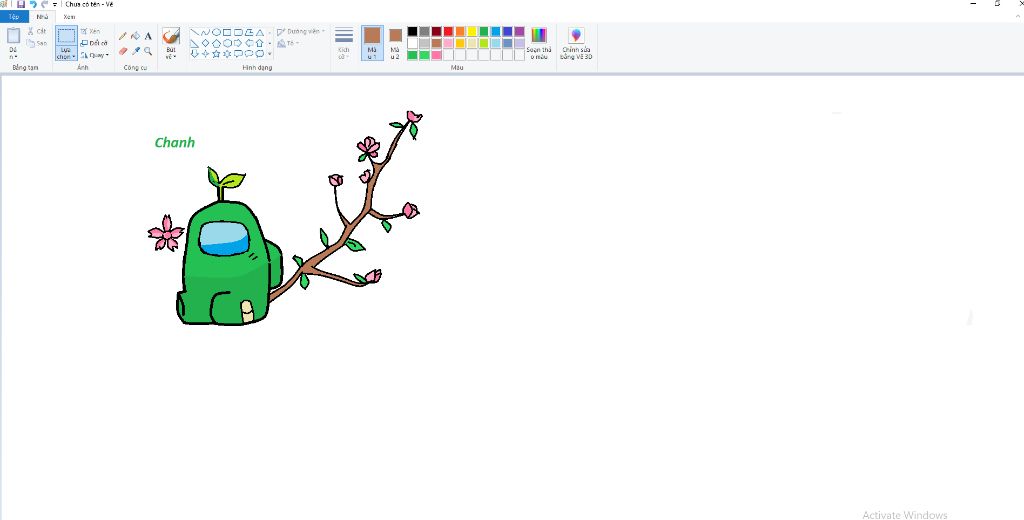The width and height of the screenshot is (1024, 520).
Task: Open the Tệp file menu tab
Action: [x=14, y=17]
